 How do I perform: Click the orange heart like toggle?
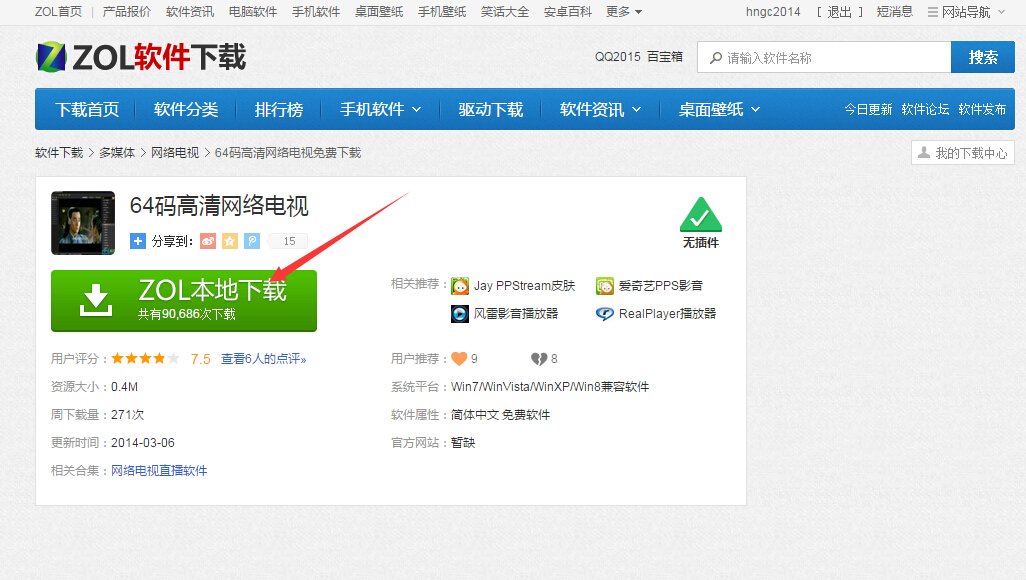(460, 358)
